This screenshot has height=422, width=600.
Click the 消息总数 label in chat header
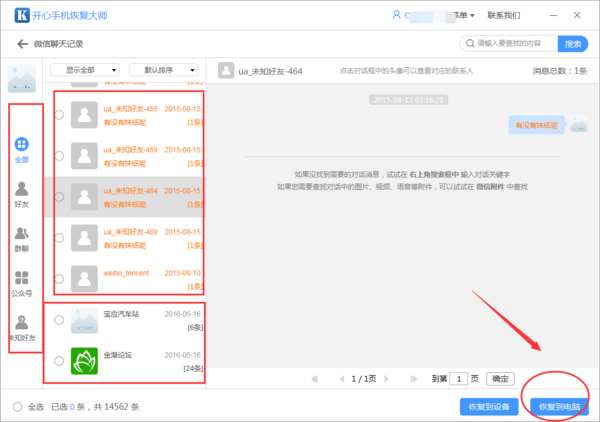[559, 71]
